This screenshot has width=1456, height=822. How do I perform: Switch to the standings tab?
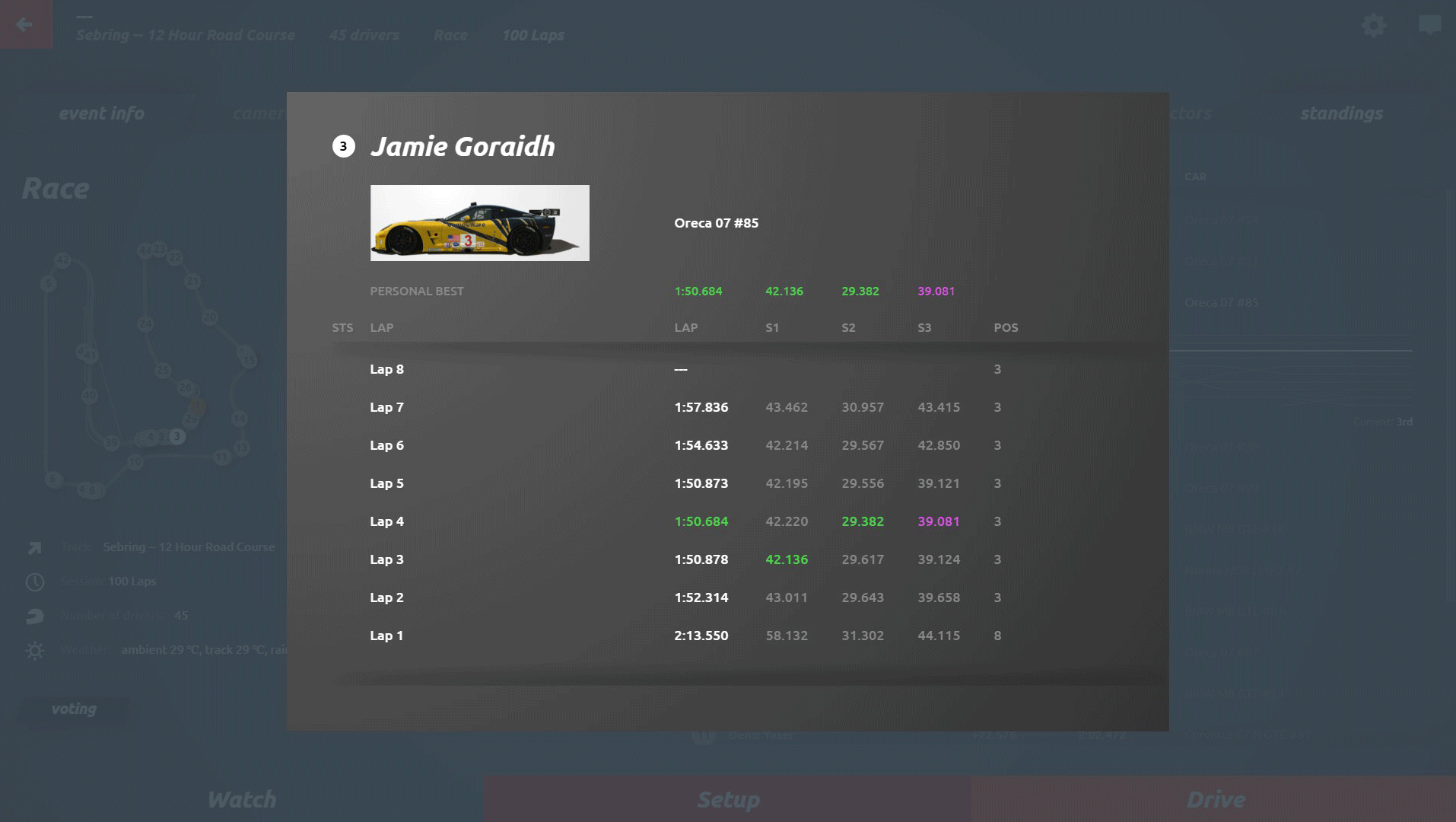[1341, 113]
